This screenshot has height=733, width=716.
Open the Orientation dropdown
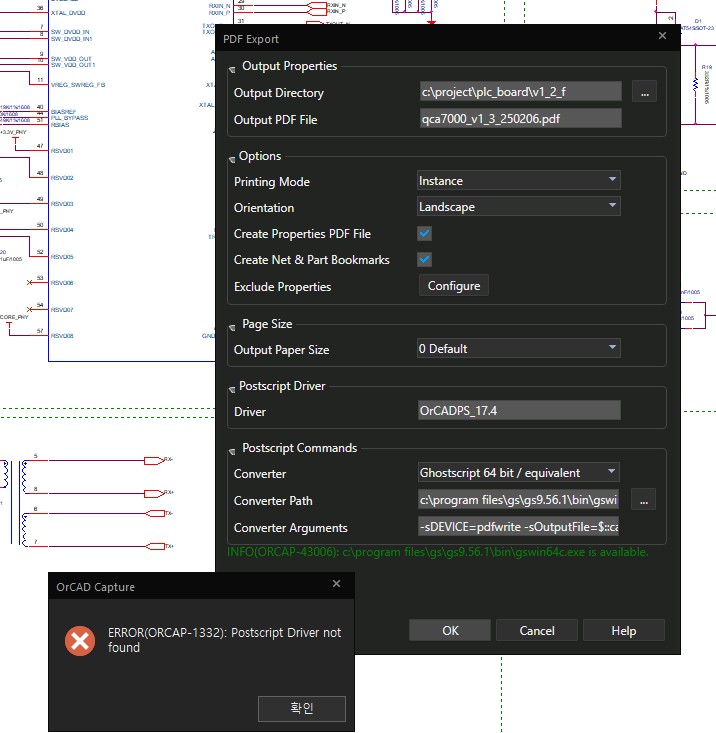[518, 206]
